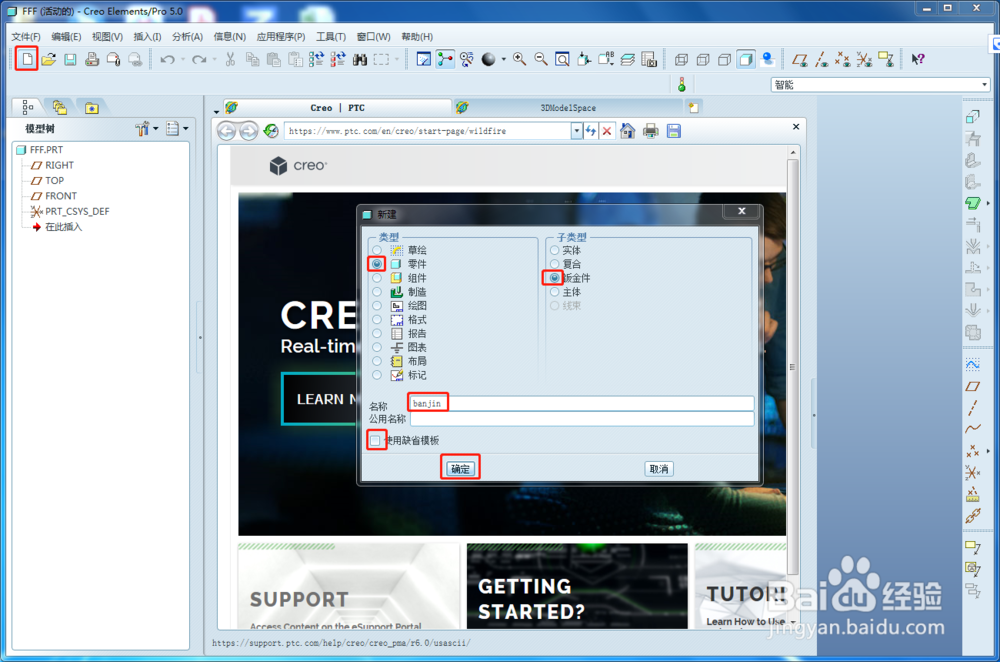Click the LEARN button on Creo banner
1000x662 pixels.
(x=320, y=399)
